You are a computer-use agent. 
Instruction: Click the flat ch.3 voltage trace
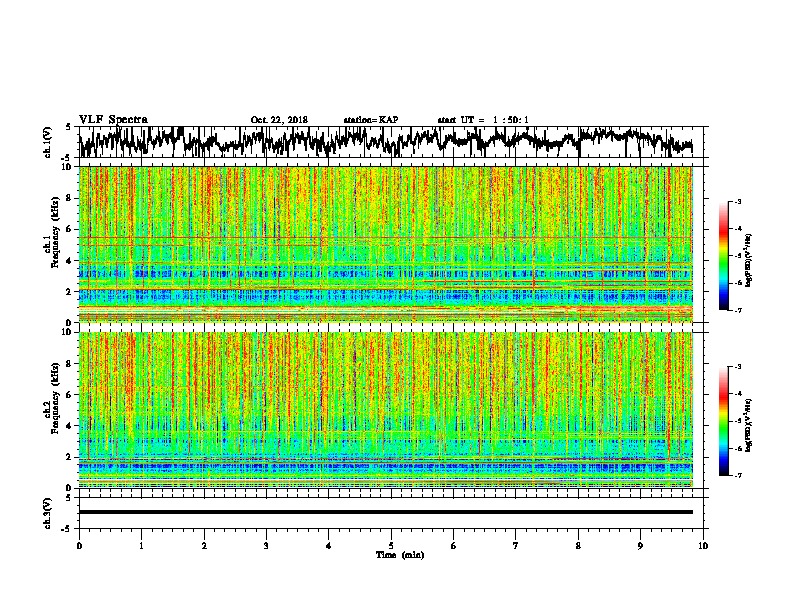(x=385, y=512)
